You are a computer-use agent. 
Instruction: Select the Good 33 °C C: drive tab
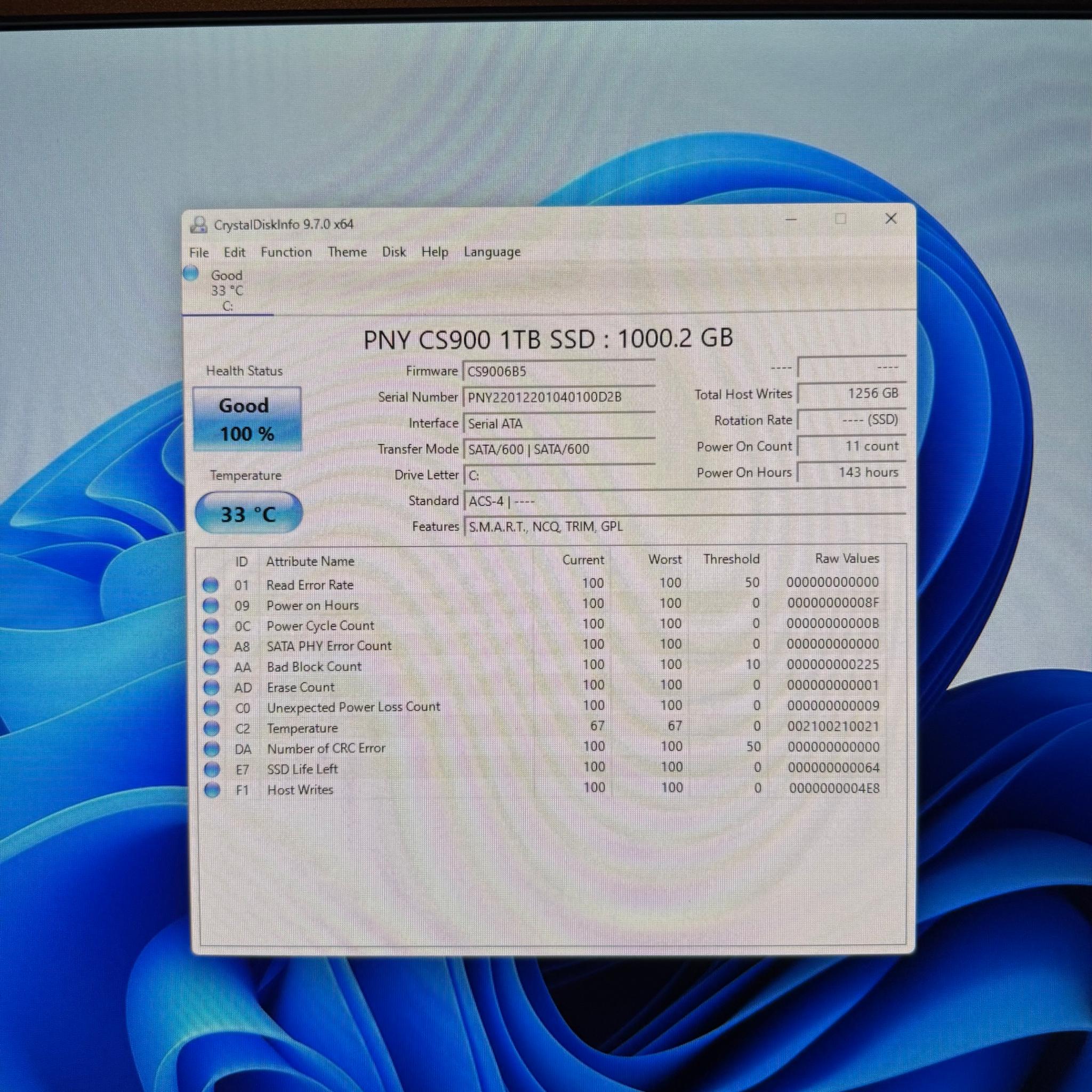(x=228, y=291)
